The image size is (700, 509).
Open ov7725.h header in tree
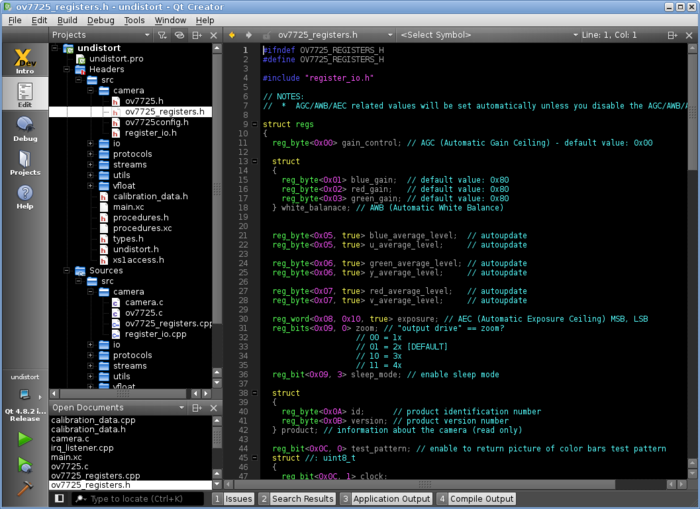tap(144, 101)
